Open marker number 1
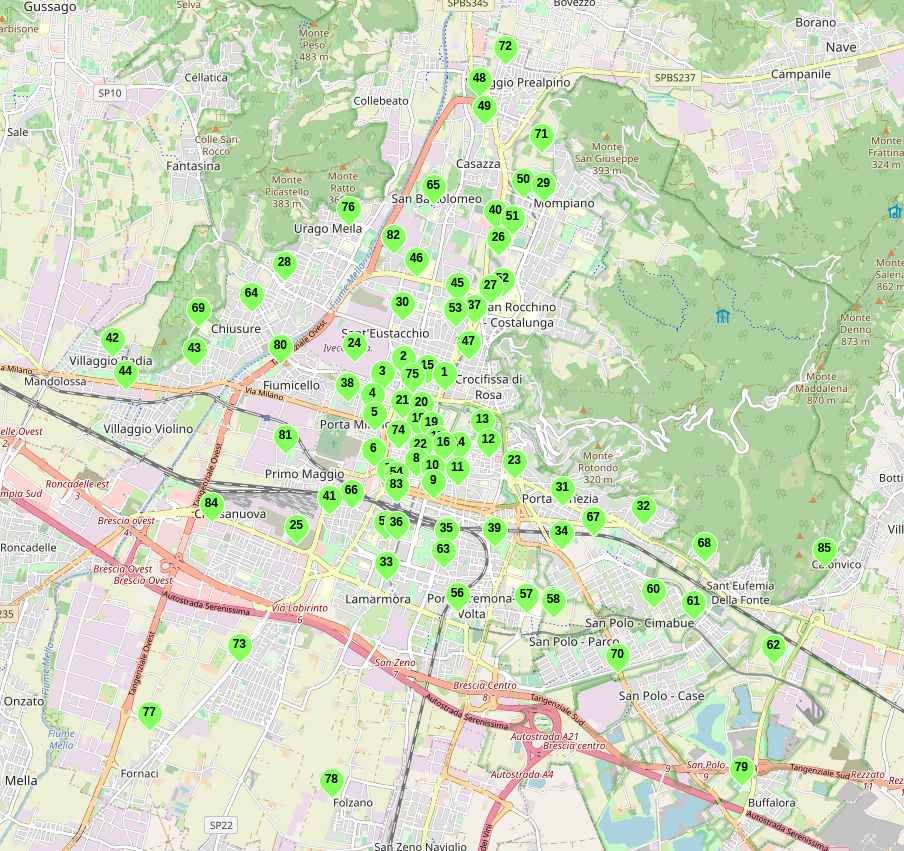 [x=445, y=375]
